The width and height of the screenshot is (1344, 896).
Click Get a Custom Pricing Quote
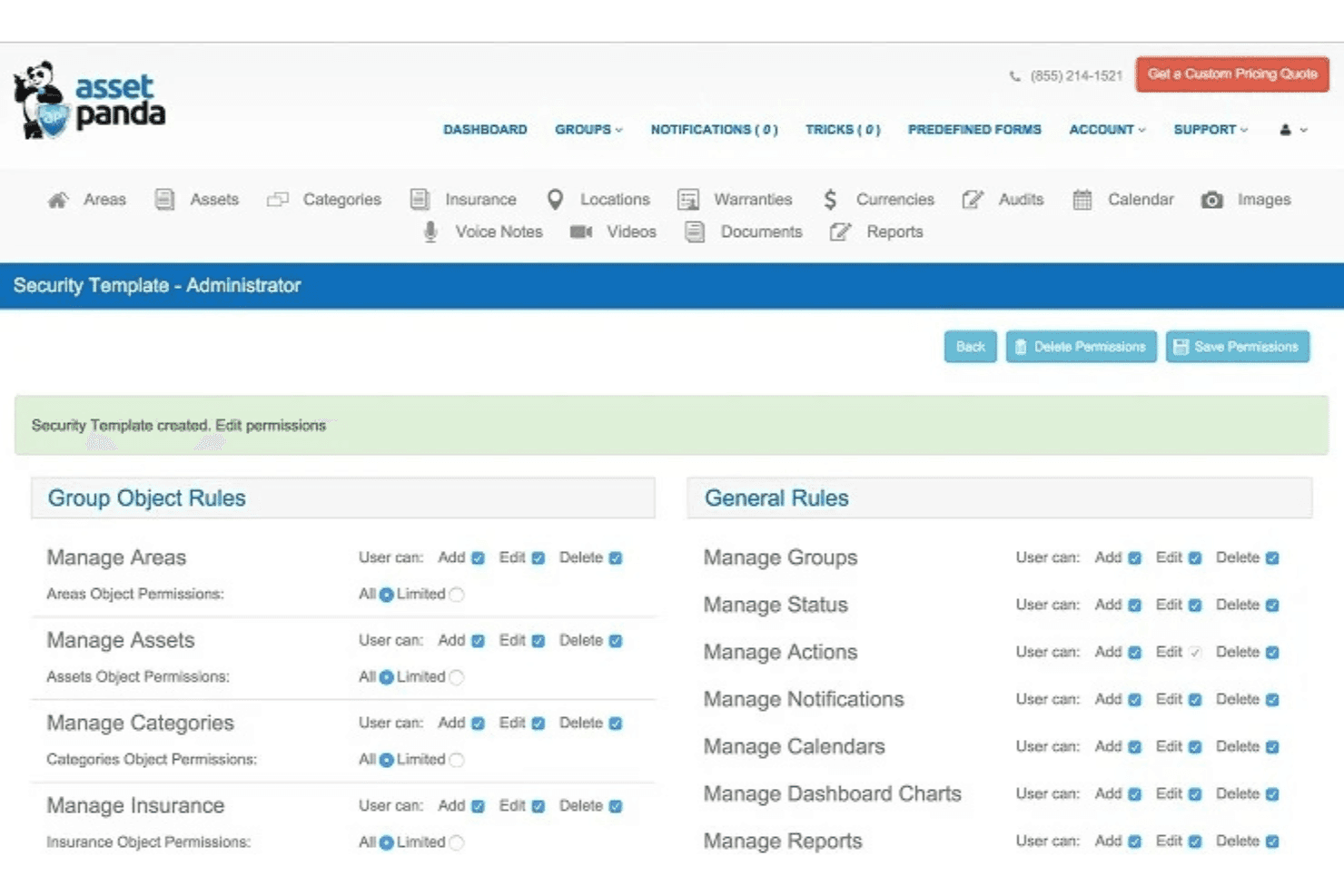pos(1232,74)
